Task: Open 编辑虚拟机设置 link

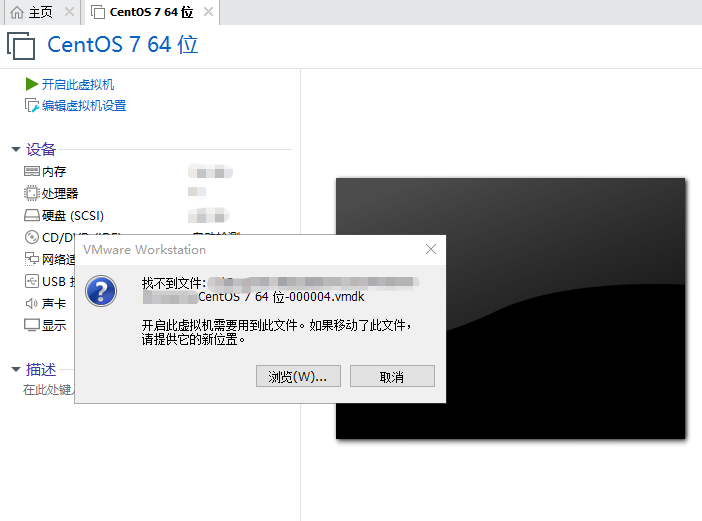Action: (84, 106)
